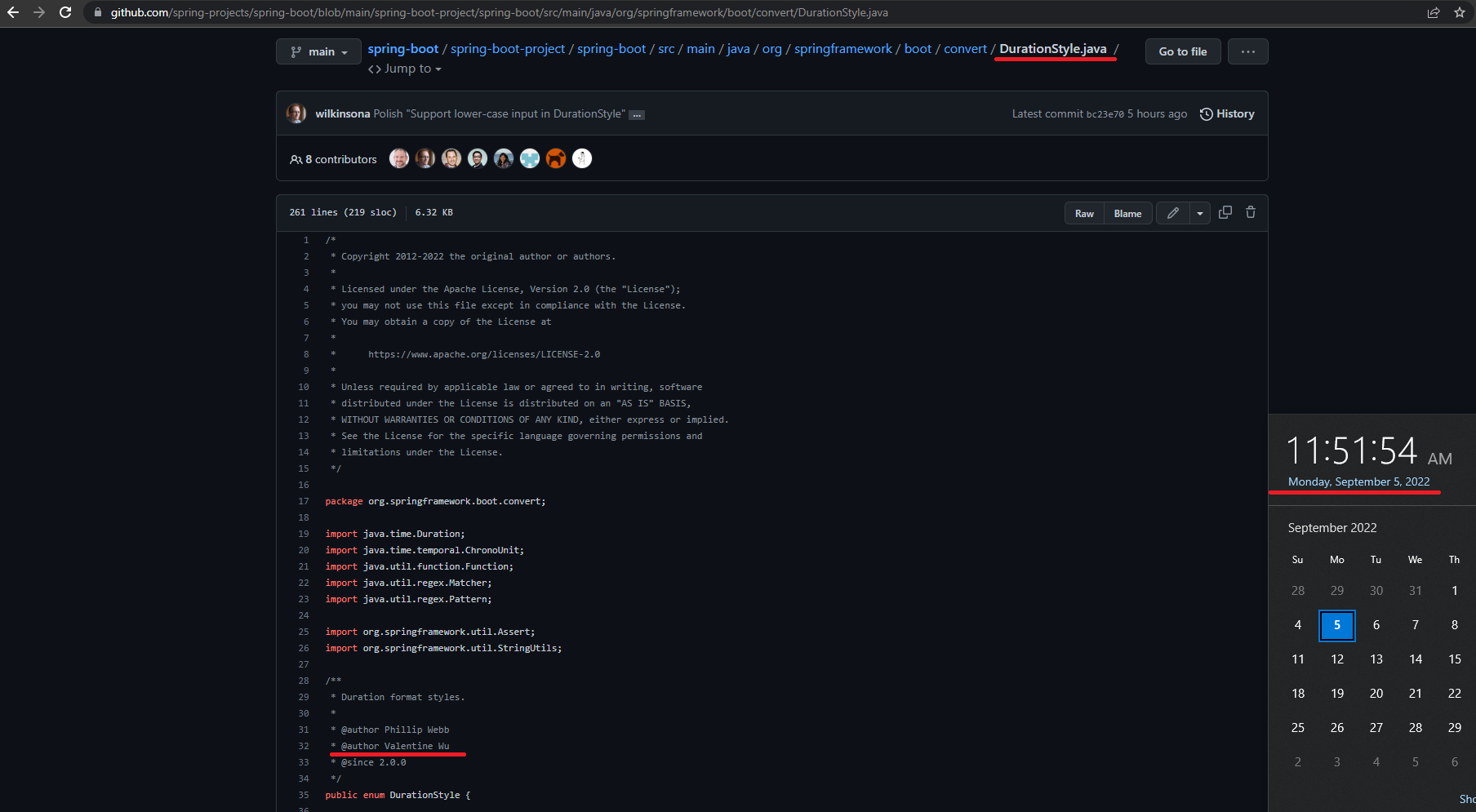The width and height of the screenshot is (1476, 812).
Task: Go back with browser back arrow
Action: [13, 12]
